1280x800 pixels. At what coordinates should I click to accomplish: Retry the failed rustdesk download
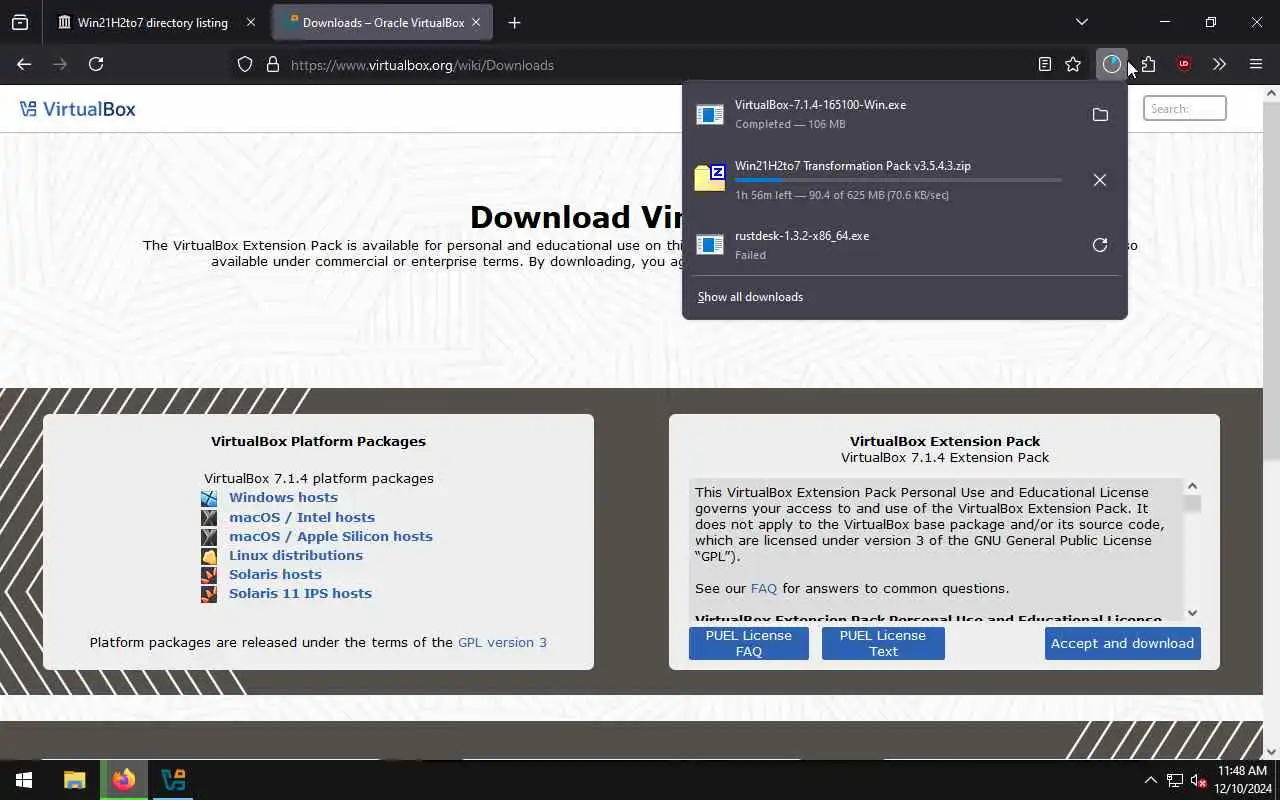(1100, 245)
